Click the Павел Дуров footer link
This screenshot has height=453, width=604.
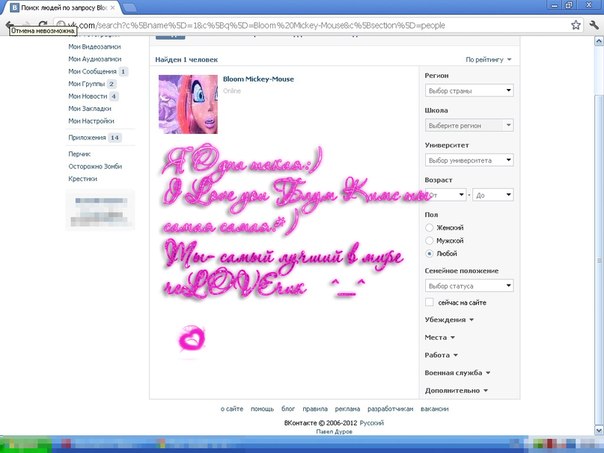point(334,431)
